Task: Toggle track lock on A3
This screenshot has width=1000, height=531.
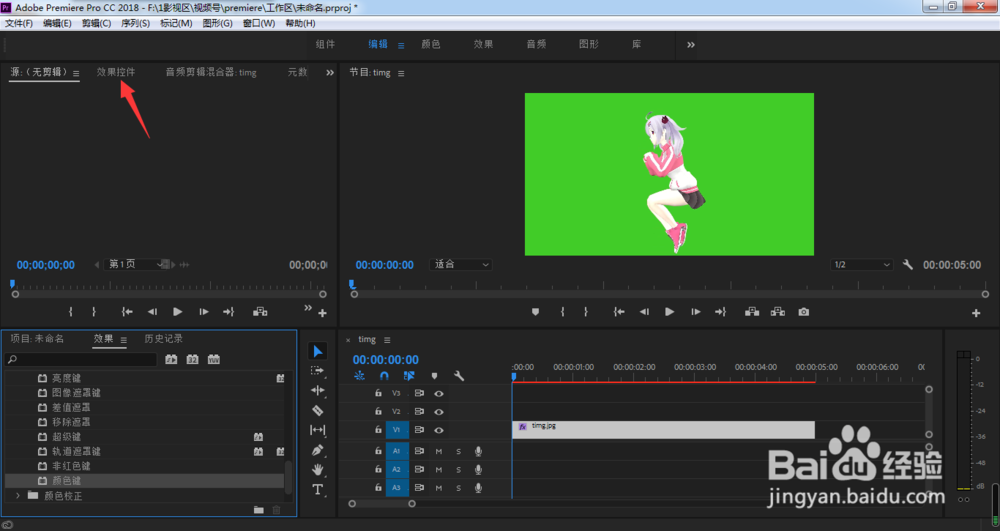Action: 378,488
